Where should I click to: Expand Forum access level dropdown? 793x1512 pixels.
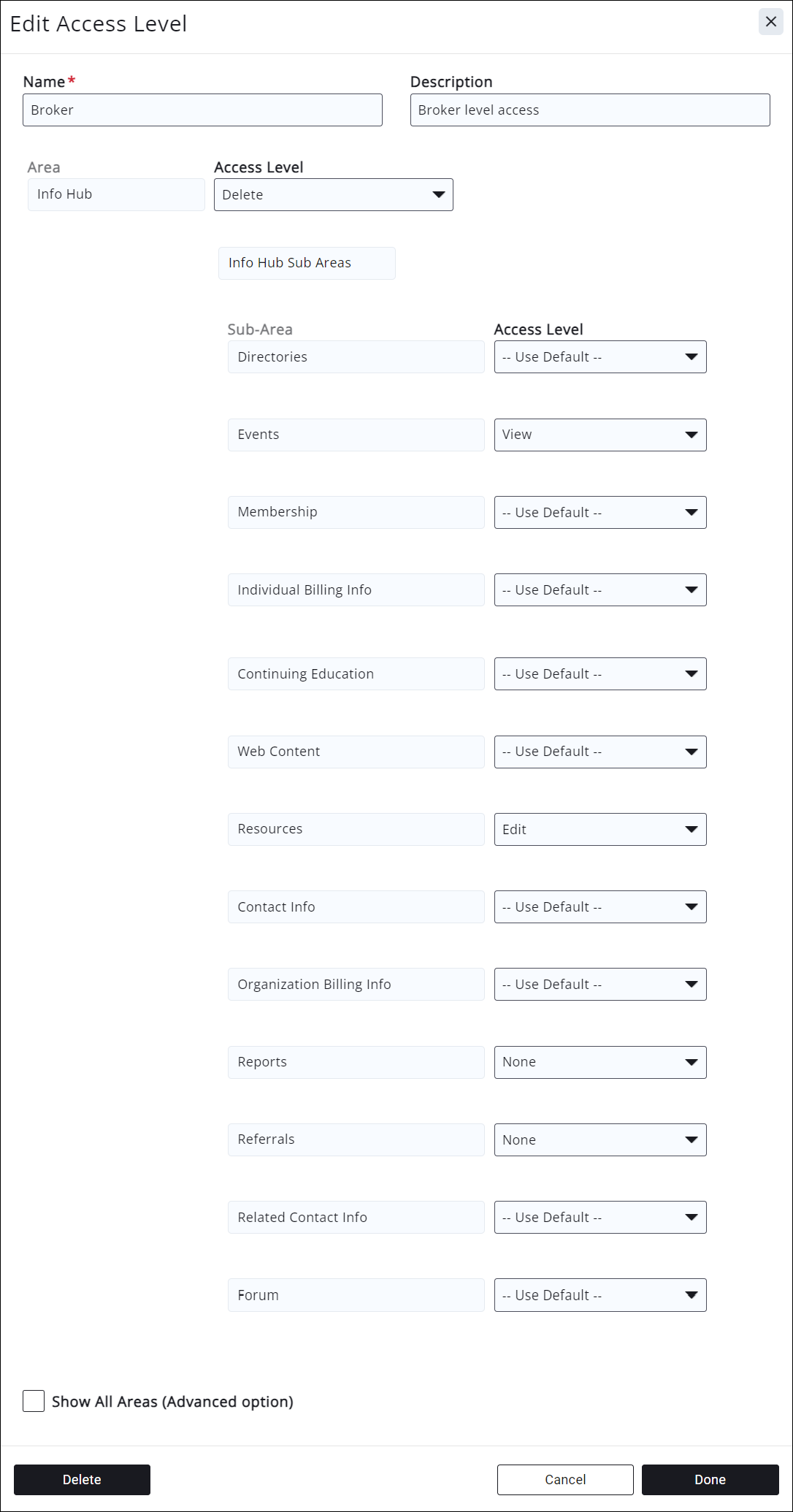(599, 1295)
